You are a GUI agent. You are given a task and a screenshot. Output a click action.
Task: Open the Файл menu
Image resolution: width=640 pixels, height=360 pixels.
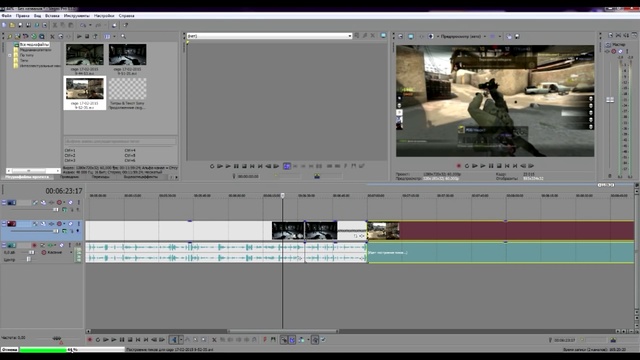tap(7, 16)
